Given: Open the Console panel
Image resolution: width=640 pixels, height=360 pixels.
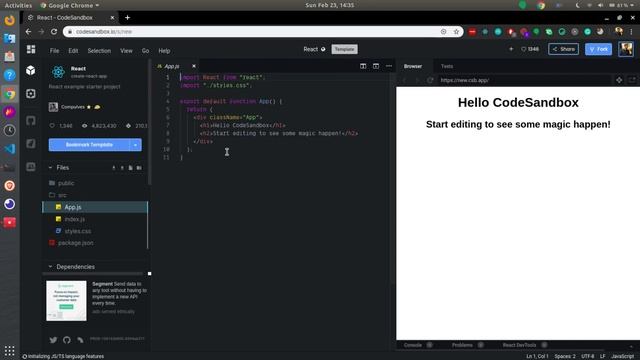Looking at the screenshot, I should [413, 345].
